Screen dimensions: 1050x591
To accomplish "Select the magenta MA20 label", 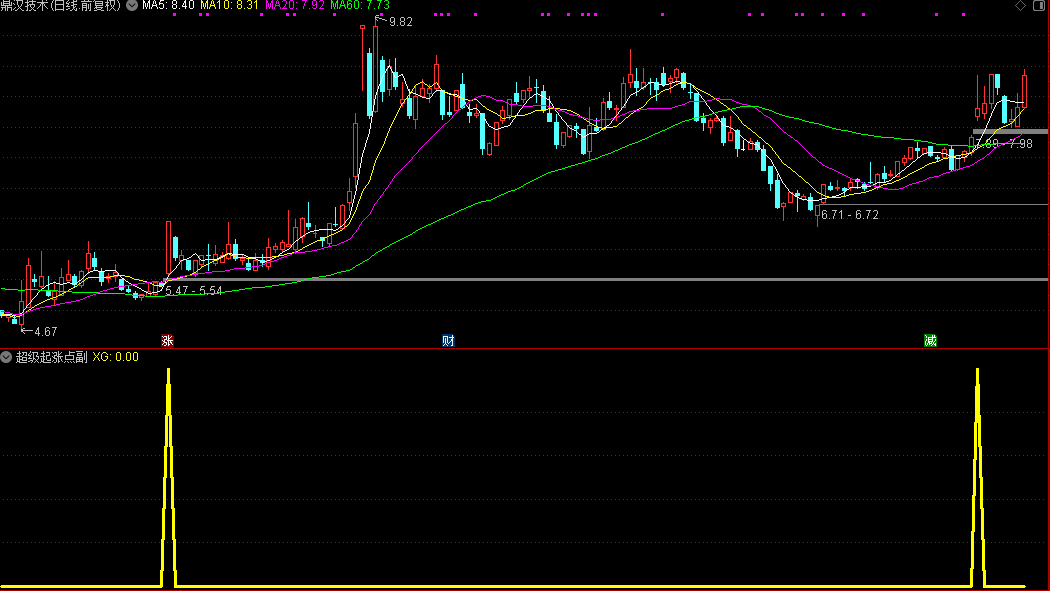I will 295,6.
